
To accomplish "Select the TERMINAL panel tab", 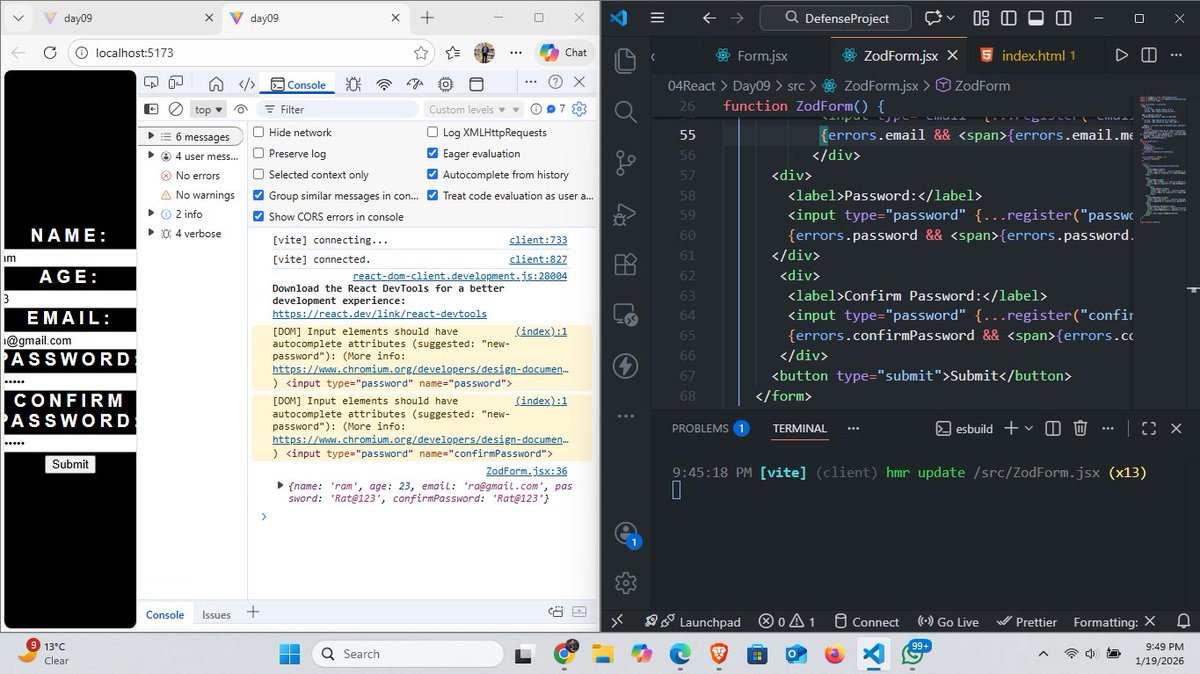I will (x=800, y=428).
